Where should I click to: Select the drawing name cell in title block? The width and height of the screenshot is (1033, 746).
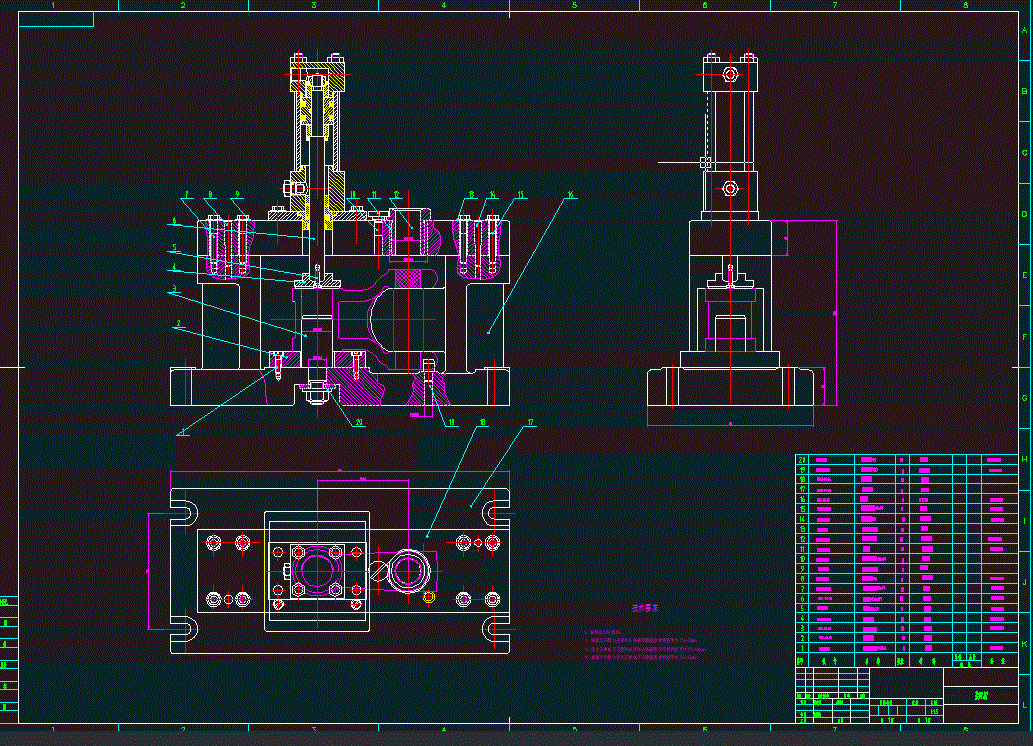981,695
